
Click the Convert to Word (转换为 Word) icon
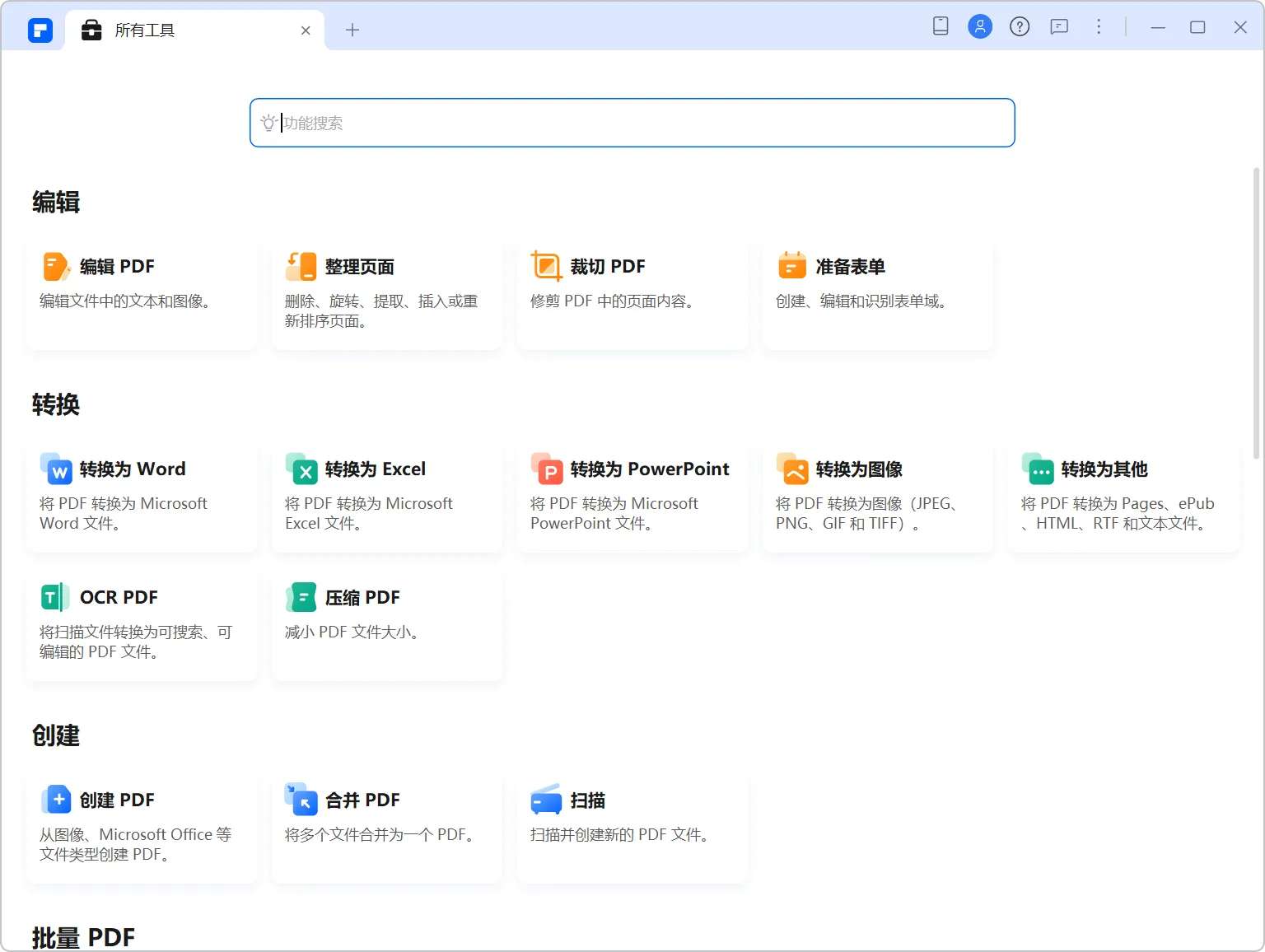point(56,469)
